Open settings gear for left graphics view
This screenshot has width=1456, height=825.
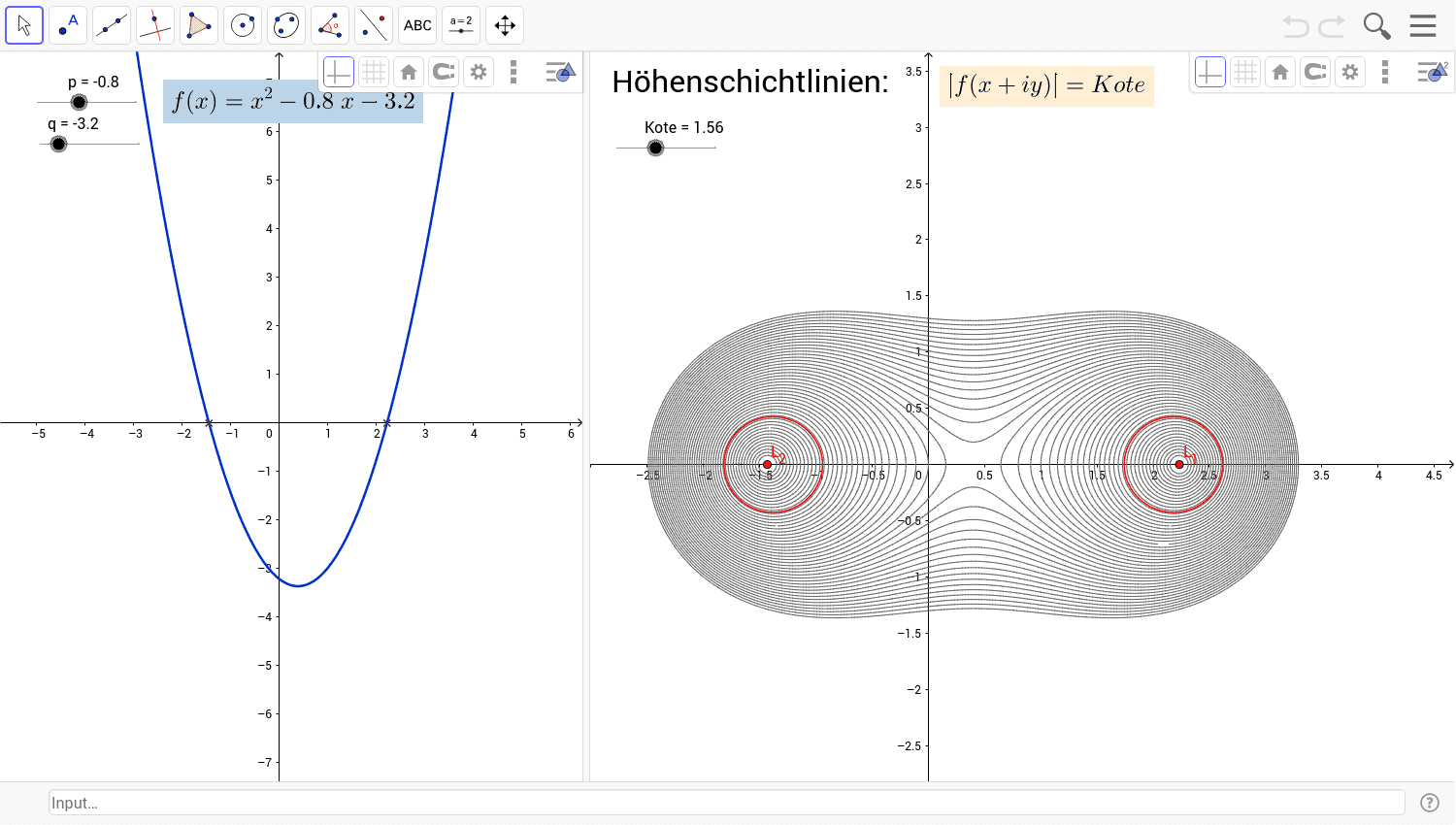[x=479, y=72]
